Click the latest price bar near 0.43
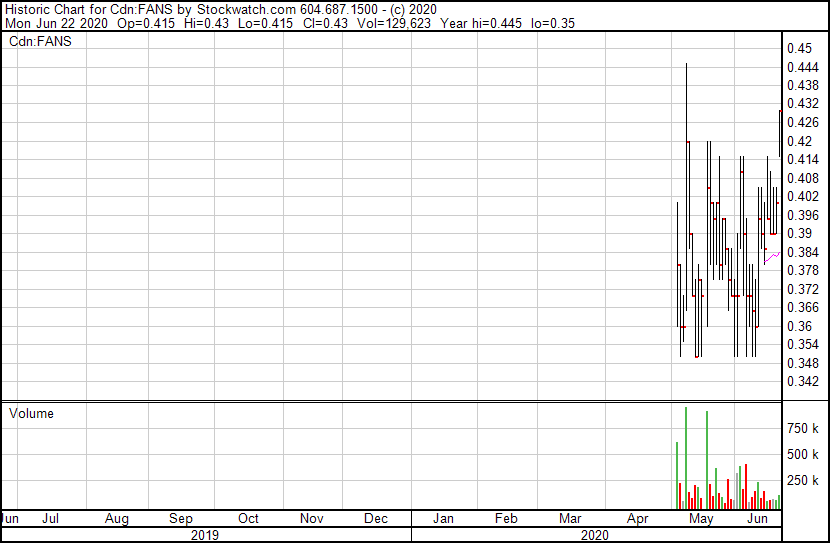 tap(780, 133)
